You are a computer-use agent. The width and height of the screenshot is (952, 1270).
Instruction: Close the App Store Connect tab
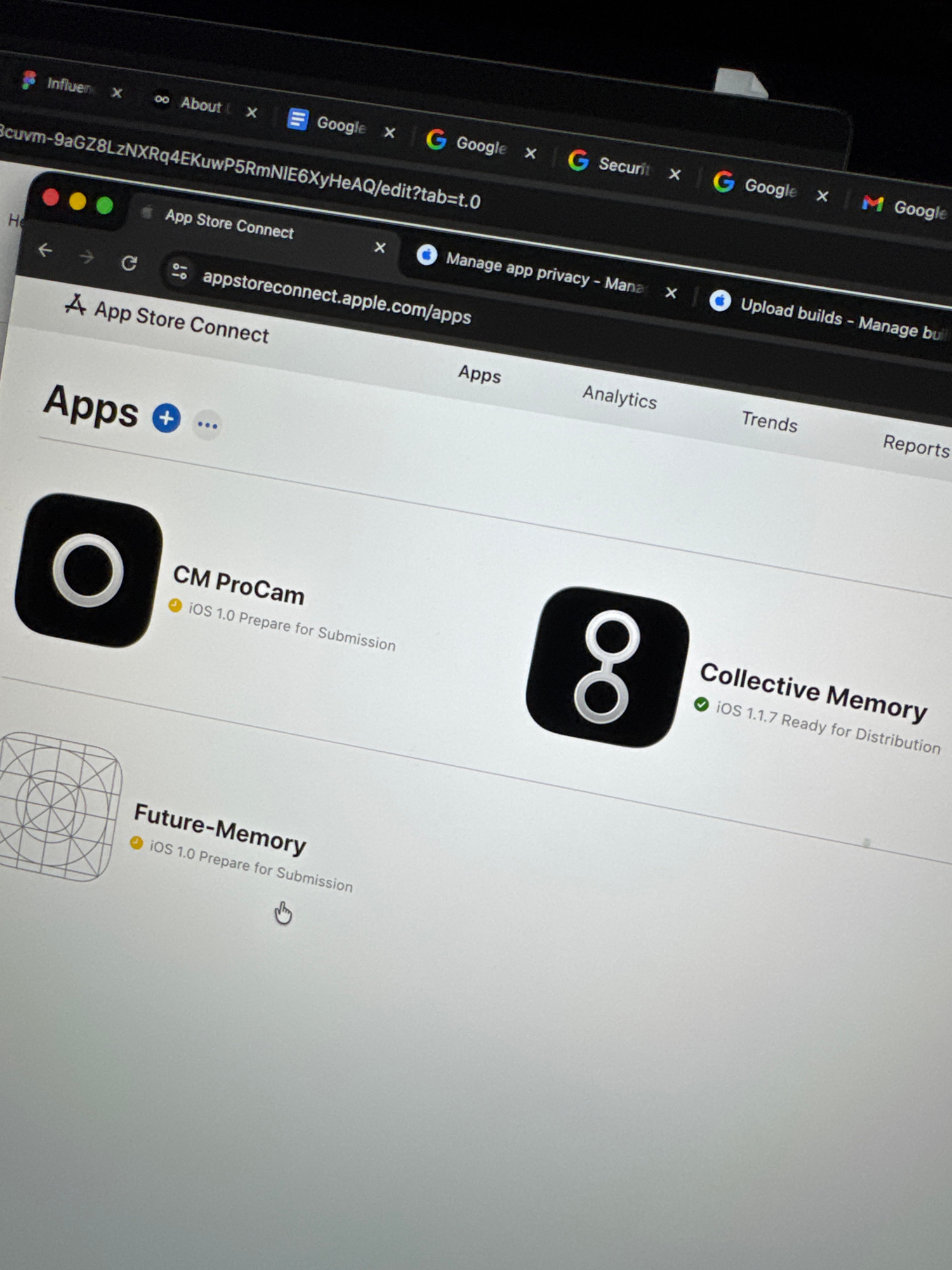pyautogui.click(x=380, y=248)
